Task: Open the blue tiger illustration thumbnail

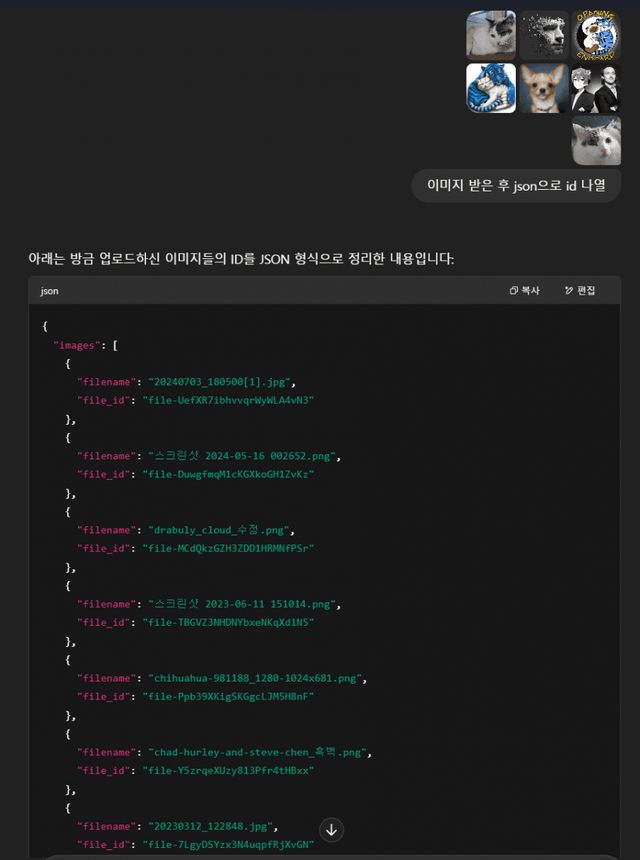Action: click(491, 88)
